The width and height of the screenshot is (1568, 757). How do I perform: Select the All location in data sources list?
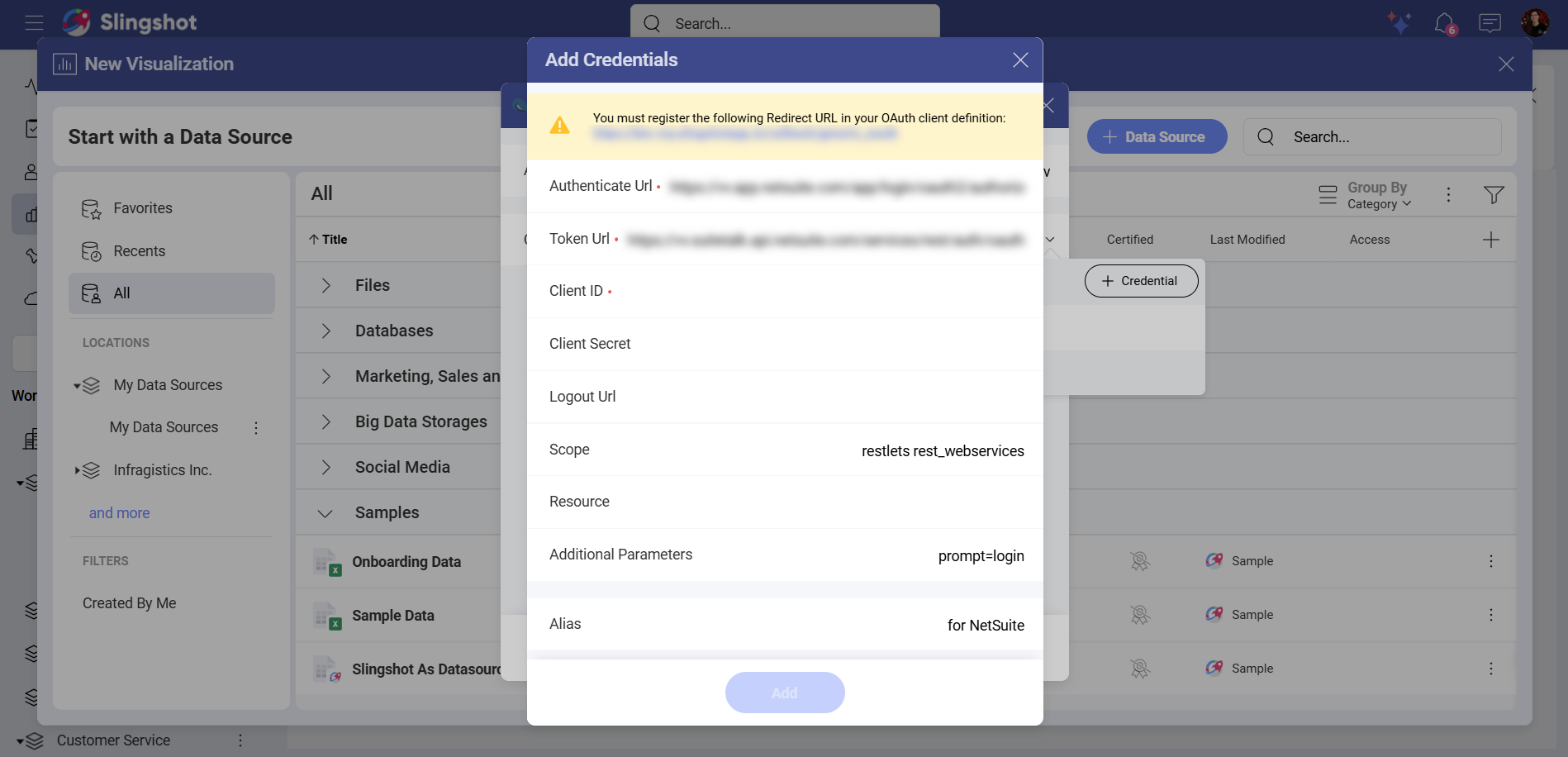tap(121, 293)
